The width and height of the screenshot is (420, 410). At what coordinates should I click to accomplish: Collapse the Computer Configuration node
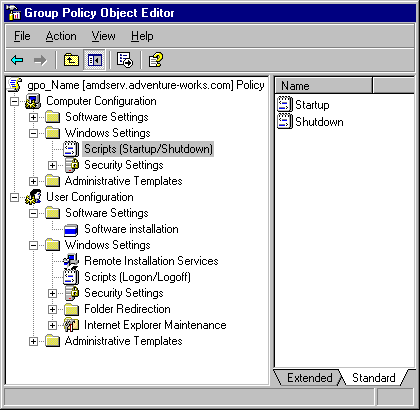coord(14,101)
